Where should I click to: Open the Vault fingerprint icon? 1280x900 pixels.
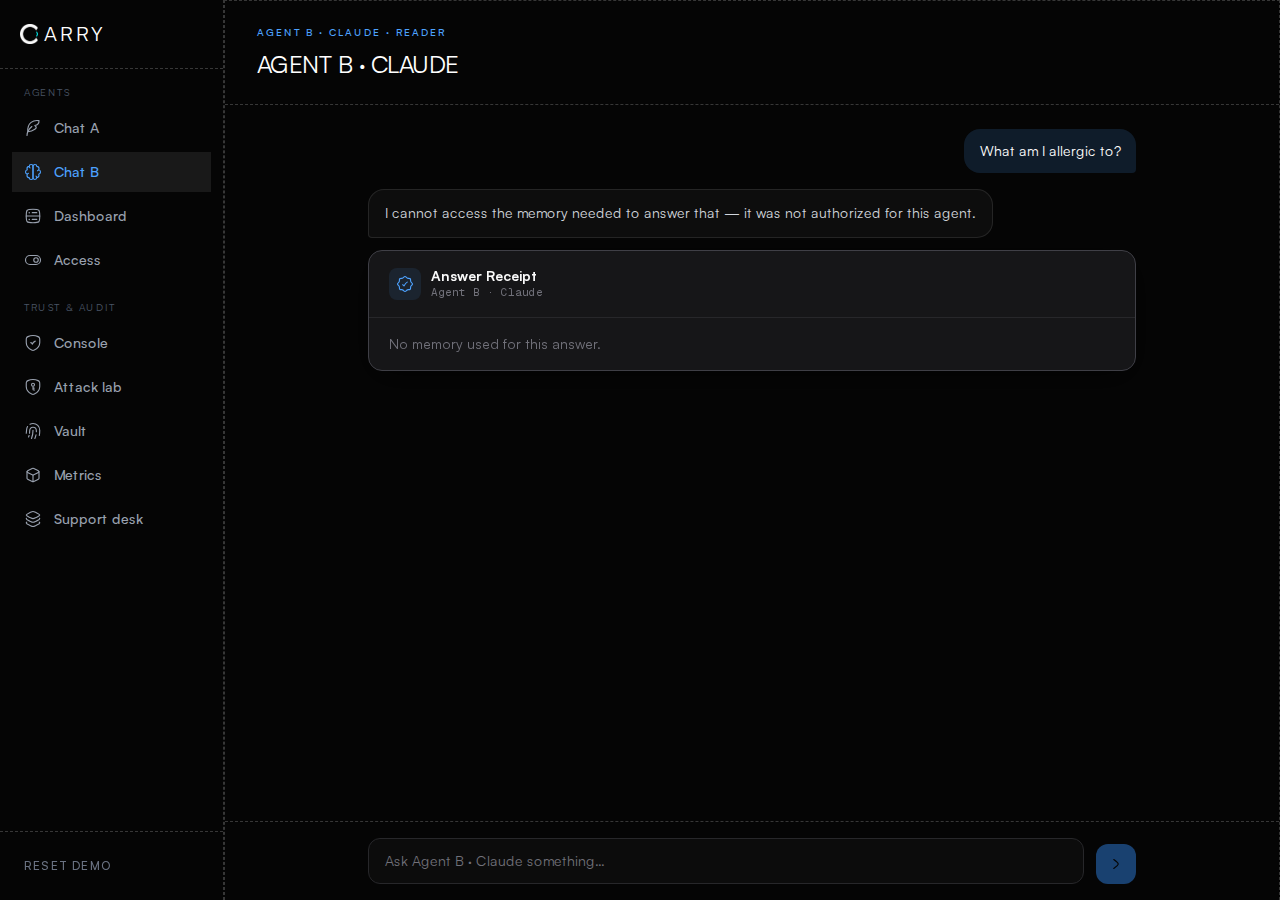[x=33, y=431]
